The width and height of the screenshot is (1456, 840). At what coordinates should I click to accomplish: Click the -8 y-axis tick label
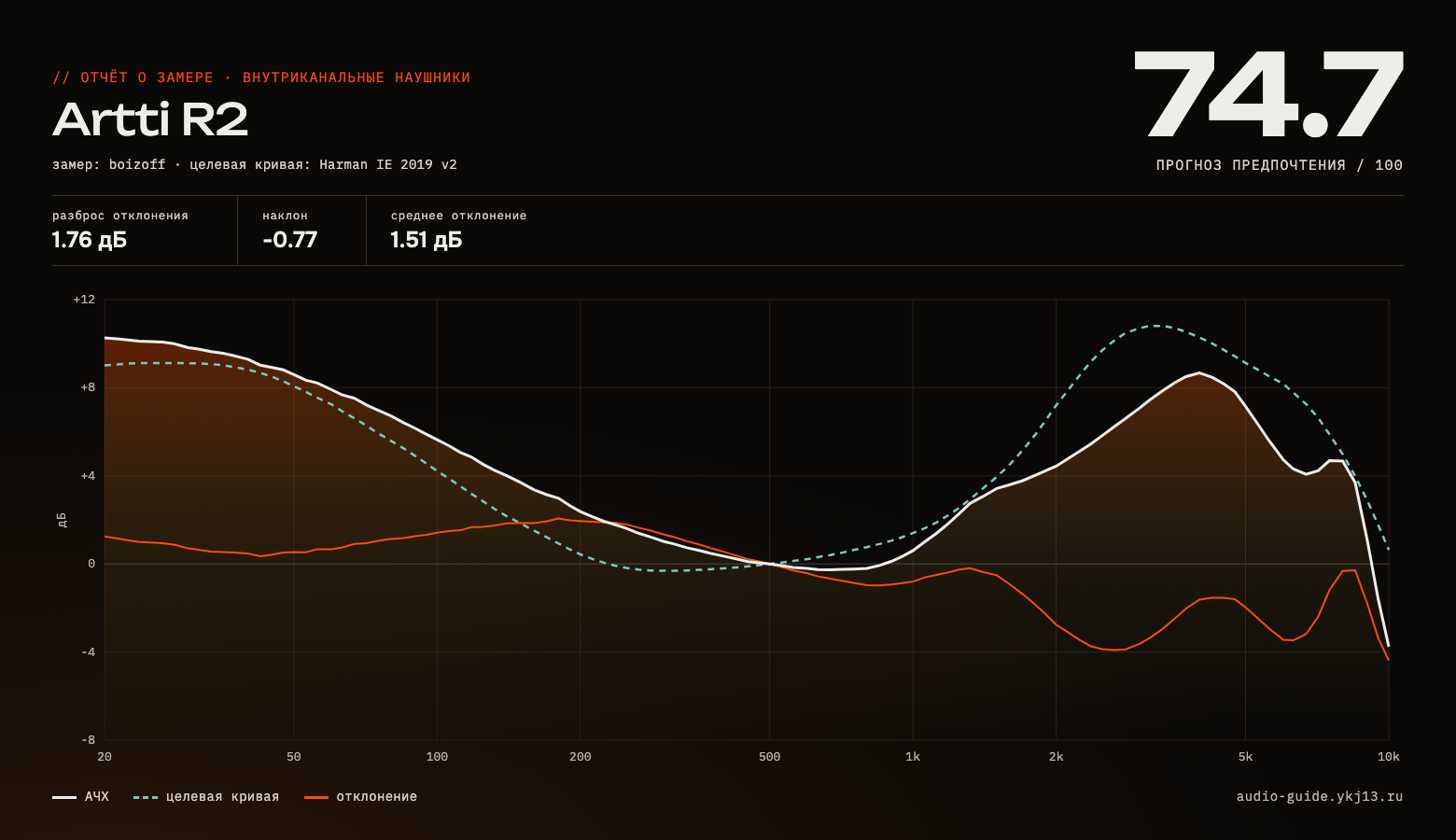click(x=88, y=740)
